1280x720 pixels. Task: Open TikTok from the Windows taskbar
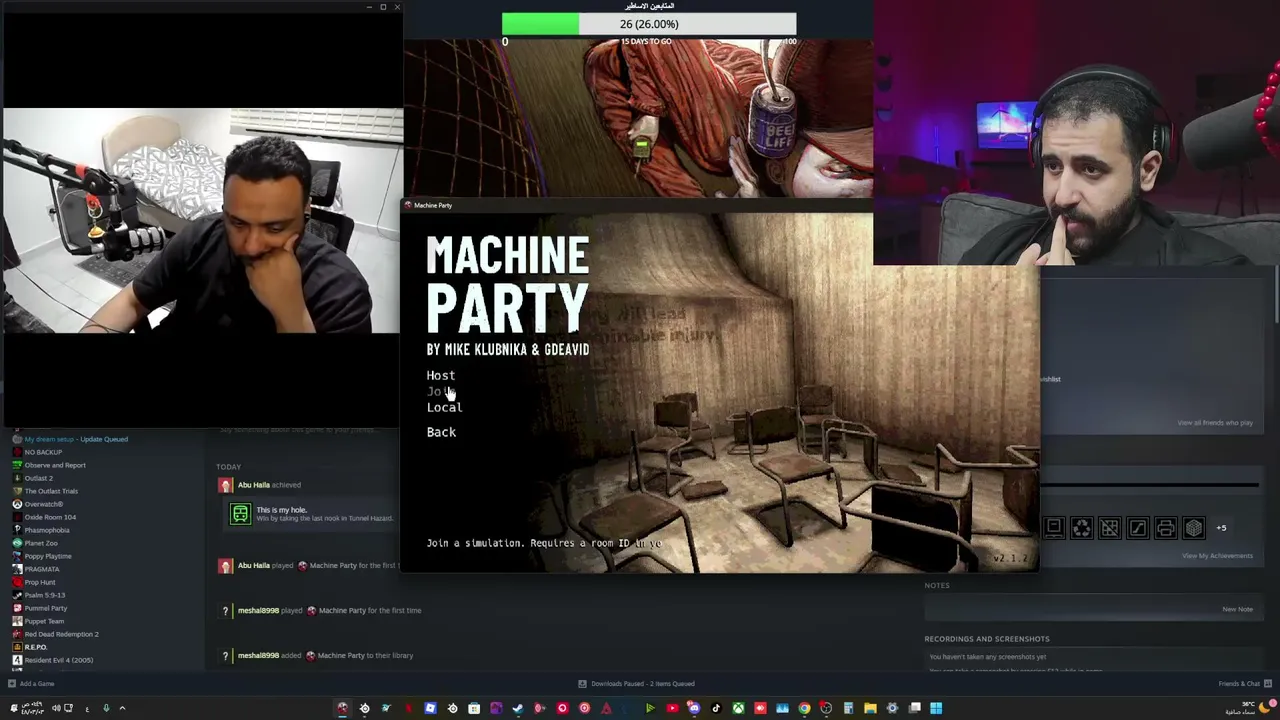716,708
